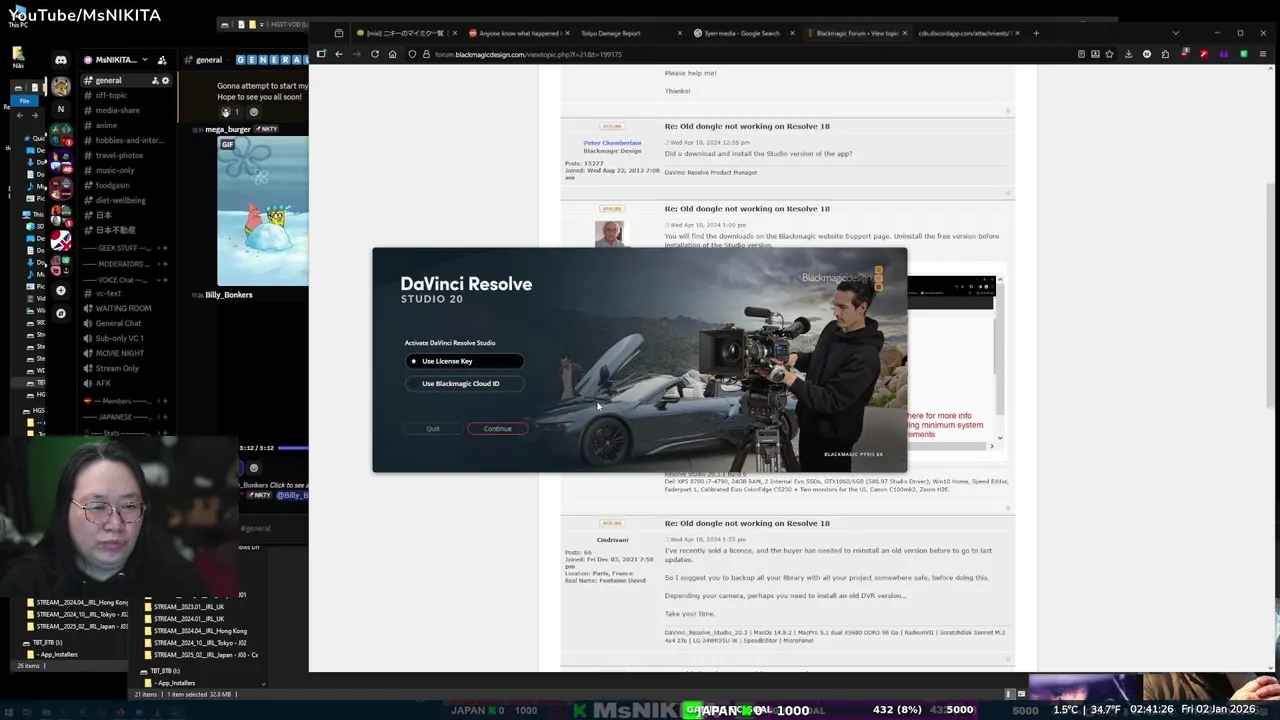1280x720 pixels.
Task: Open Peter Chamberlain's forum profile link
Action: 612,143
